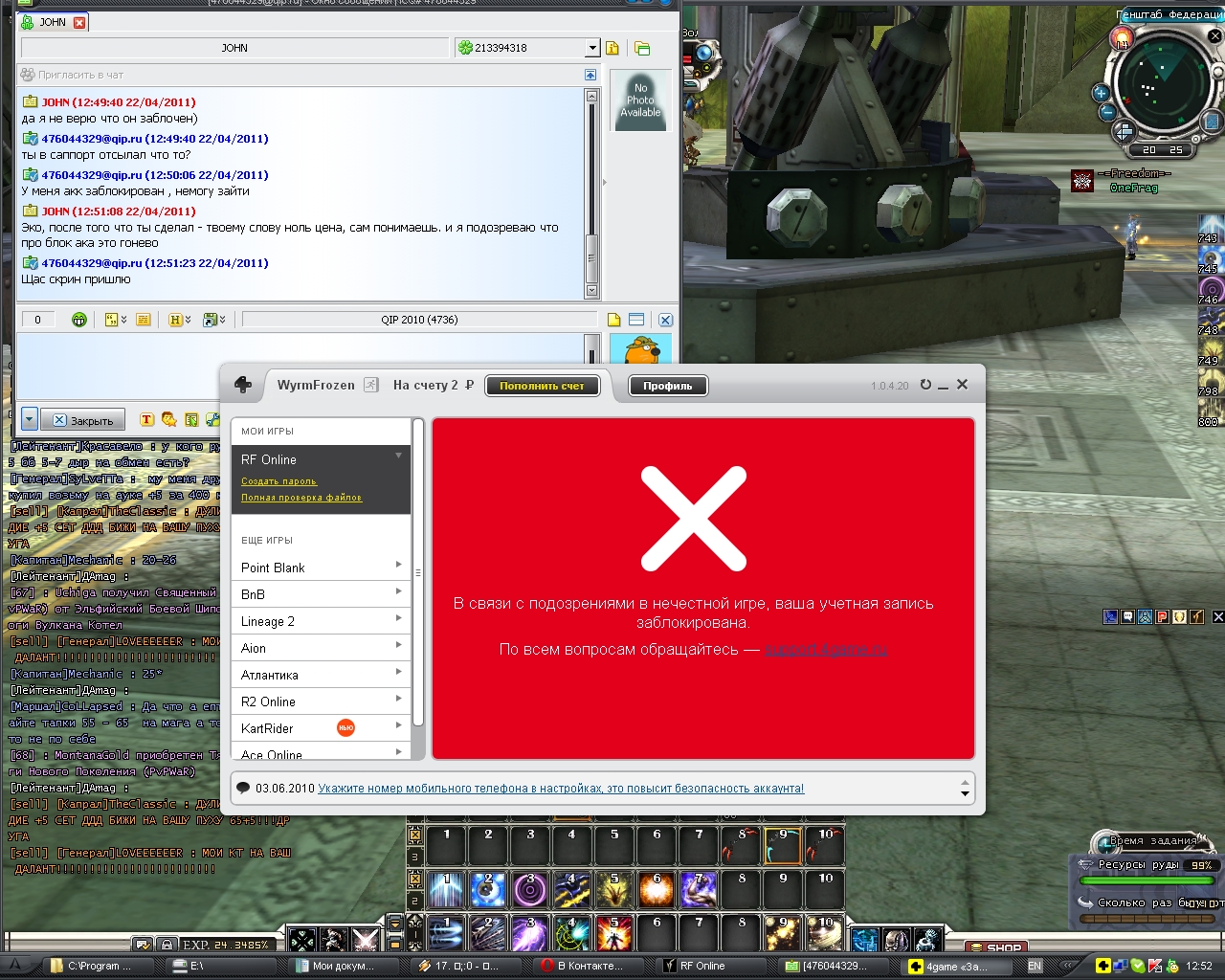This screenshot has height=980, width=1225.
Task: Click the smiley emoticon icon in QIP toolbar
Action: (79, 320)
